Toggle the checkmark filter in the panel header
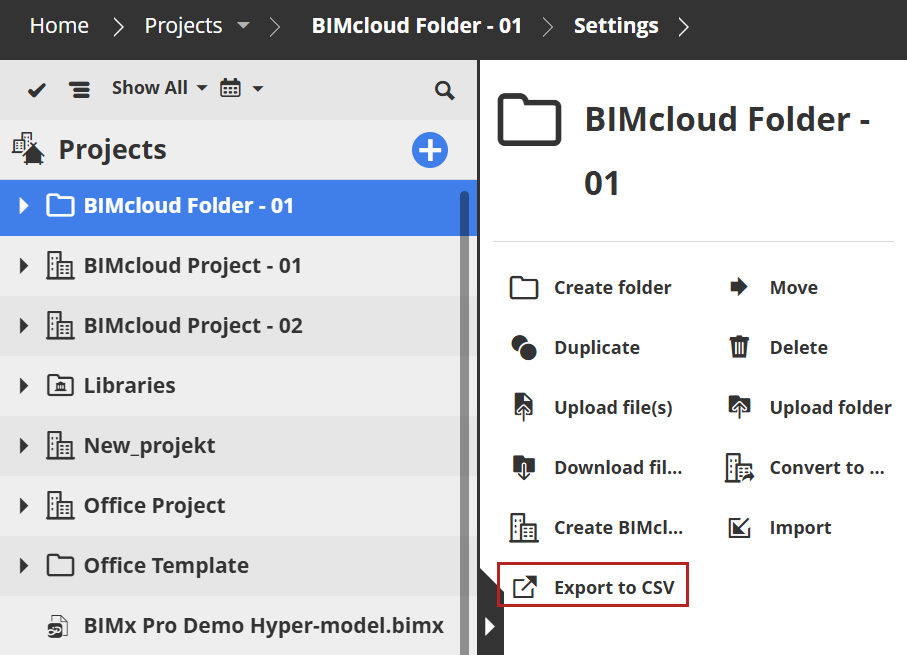Viewport: 907px width, 655px height. (x=36, y=88)
